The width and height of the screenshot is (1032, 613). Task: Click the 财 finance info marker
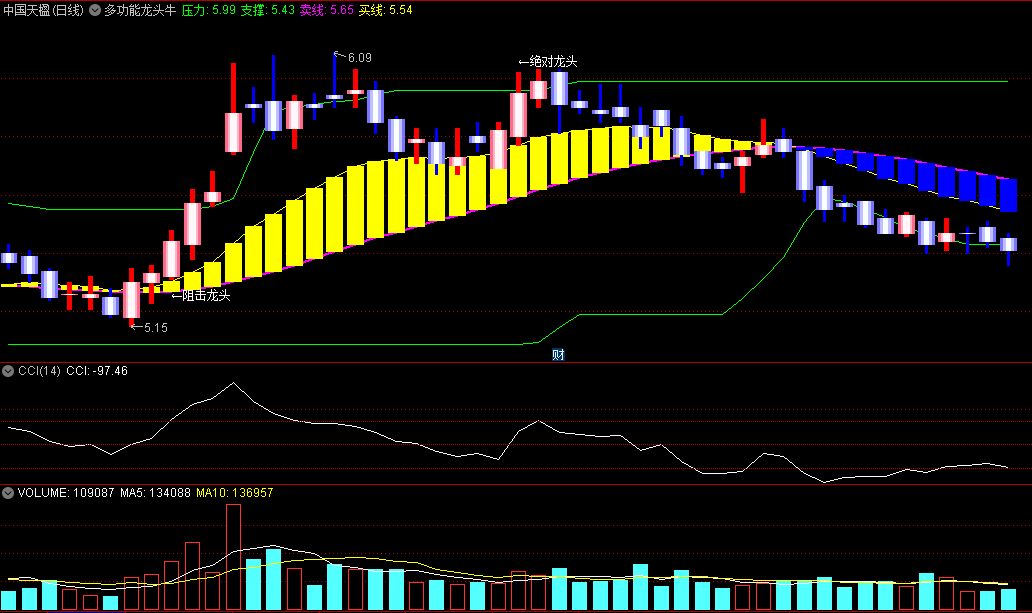pos(558,355)
